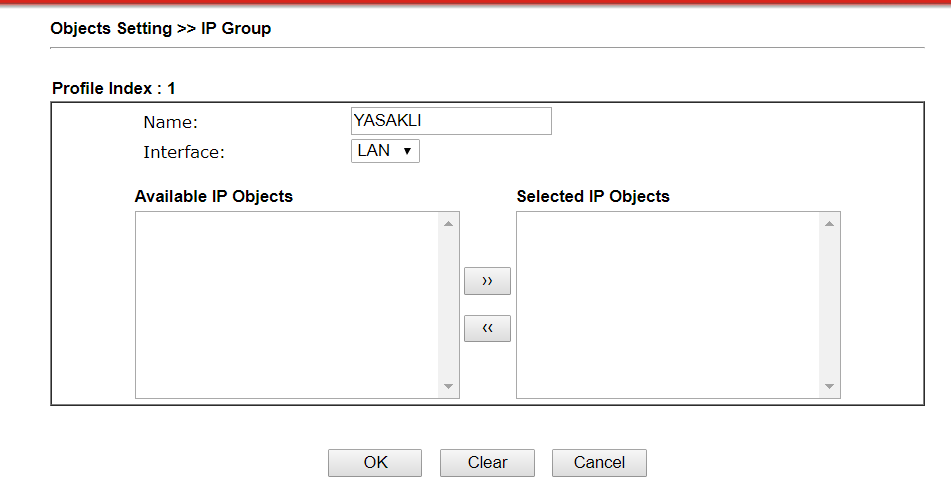The image size is (951, 504).
Task: Click the move left (<<) arrow button
Action: (x=487, y=329)
